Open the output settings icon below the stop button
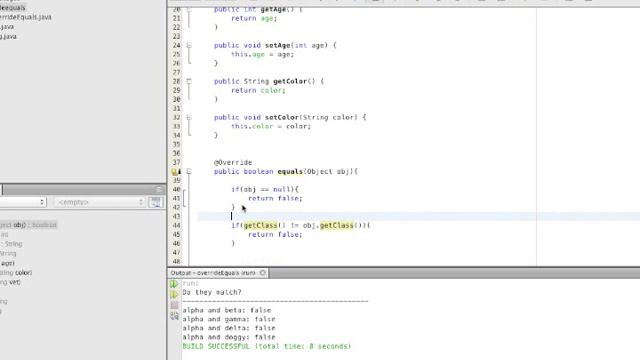Viewport: 640px width, 360px height. [x=174, y=316]
